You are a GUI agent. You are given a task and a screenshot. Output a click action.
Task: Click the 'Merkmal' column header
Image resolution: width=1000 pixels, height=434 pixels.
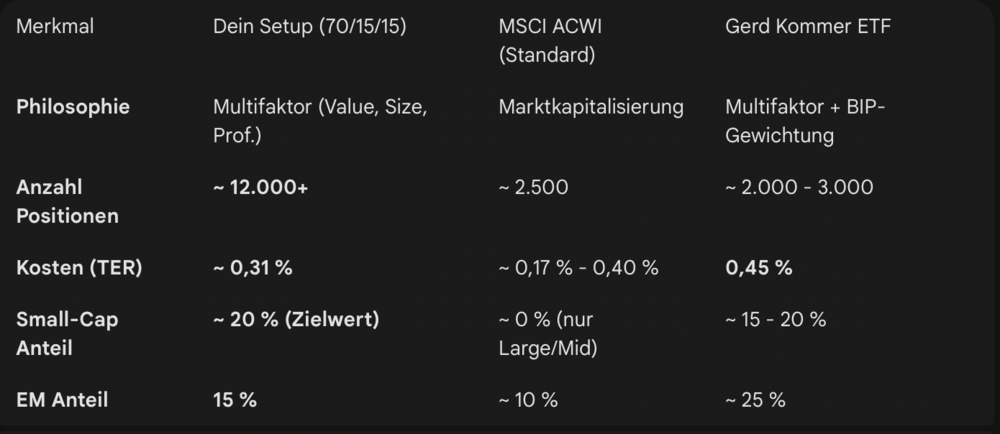55,27
